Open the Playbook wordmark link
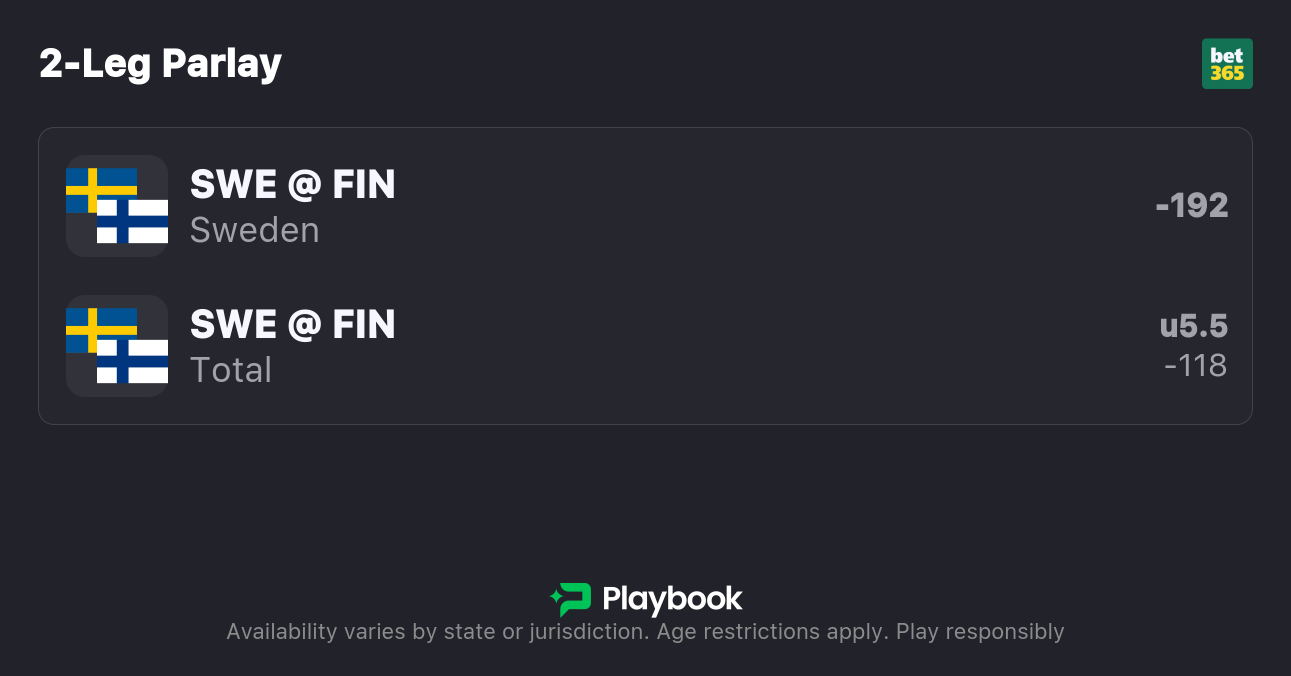The width and height of the screenshot is (1291, 676). (x=672, y=599)
